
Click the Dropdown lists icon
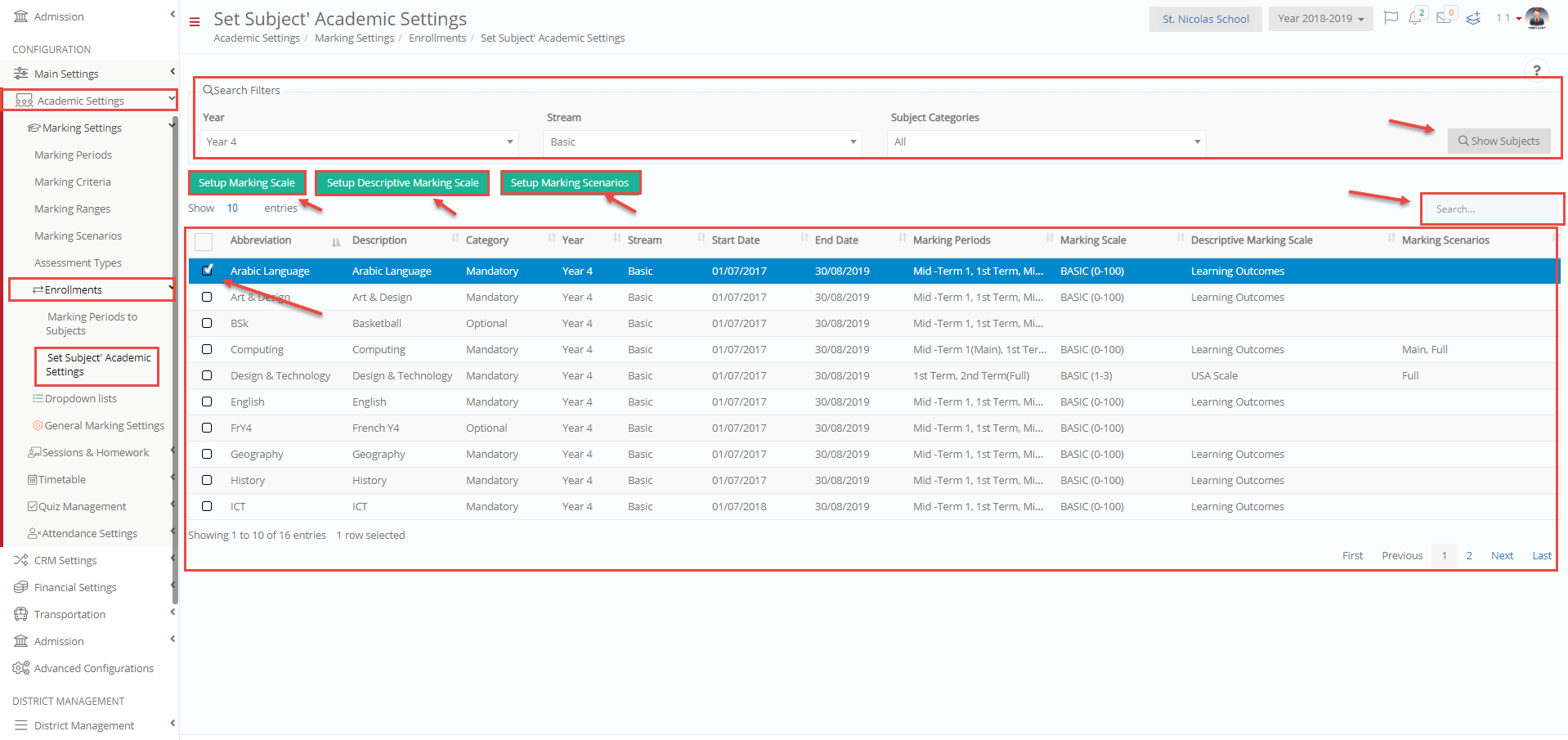(38, 398)
